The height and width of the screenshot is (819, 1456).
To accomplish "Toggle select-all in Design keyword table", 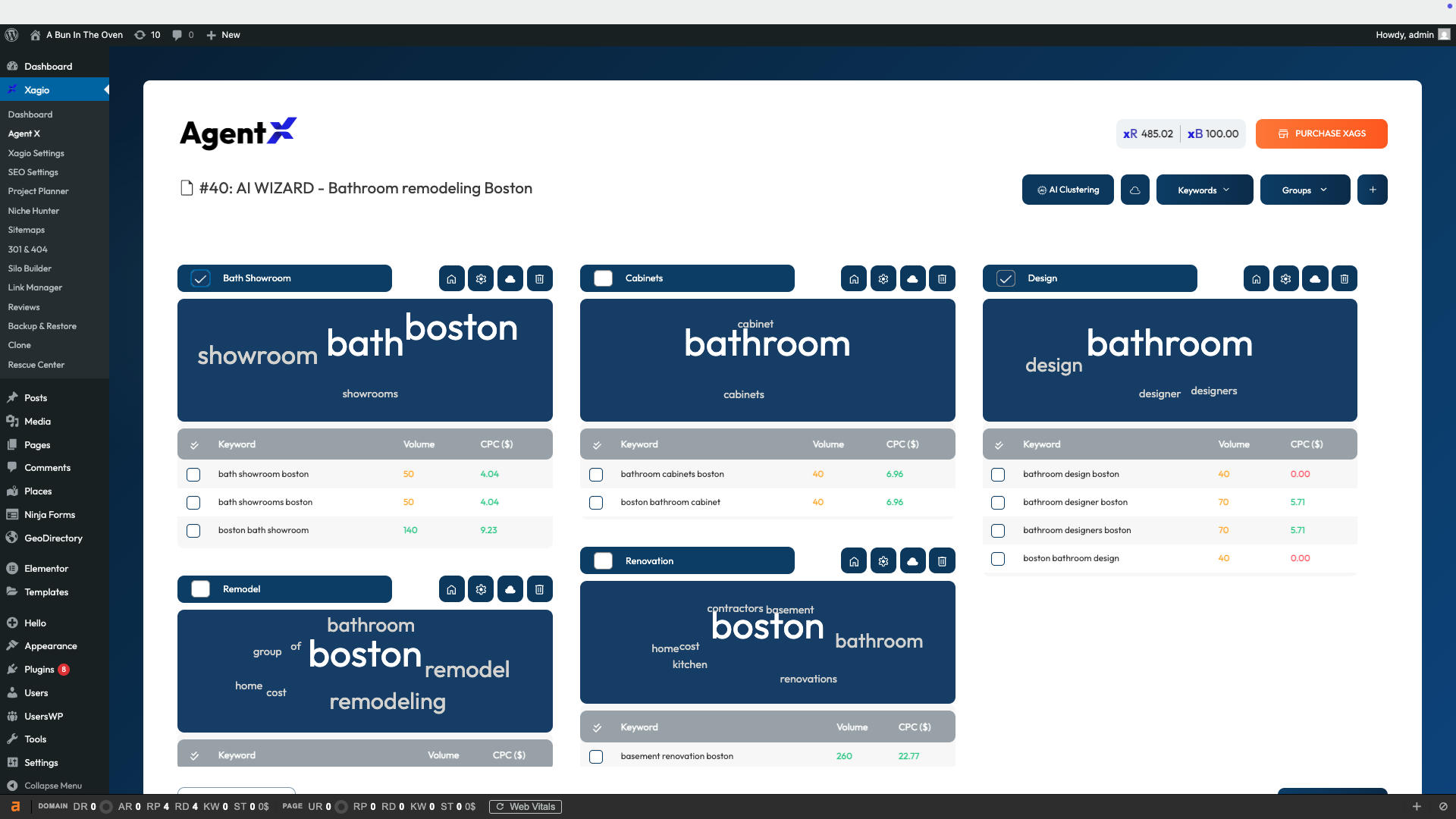I will [999, 445].
